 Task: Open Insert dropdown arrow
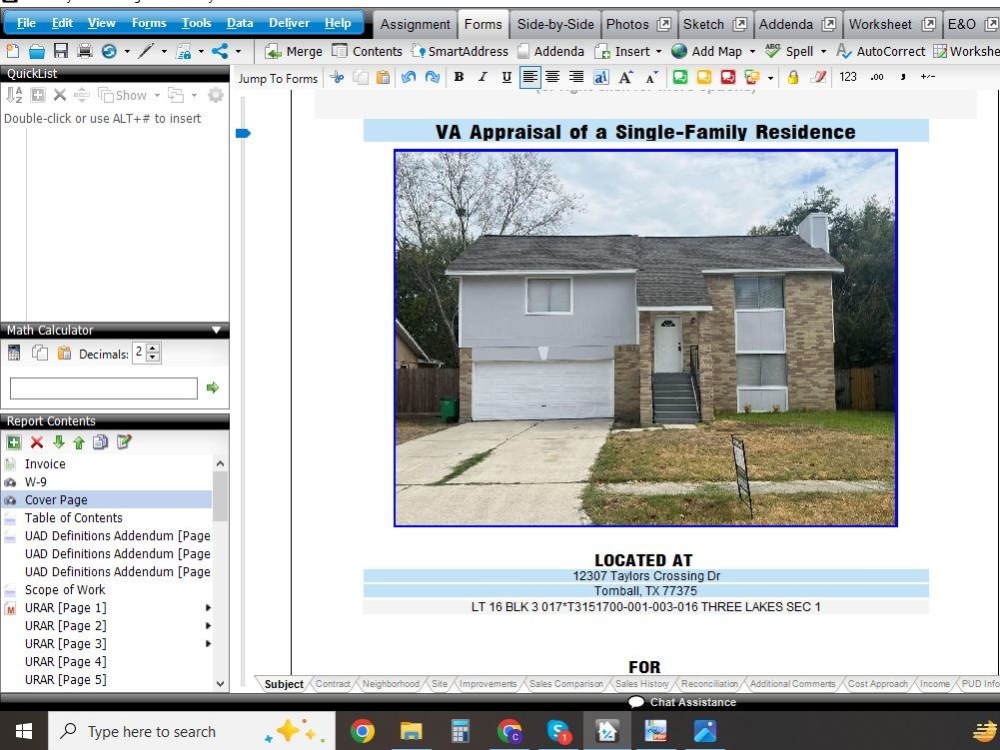659,52
